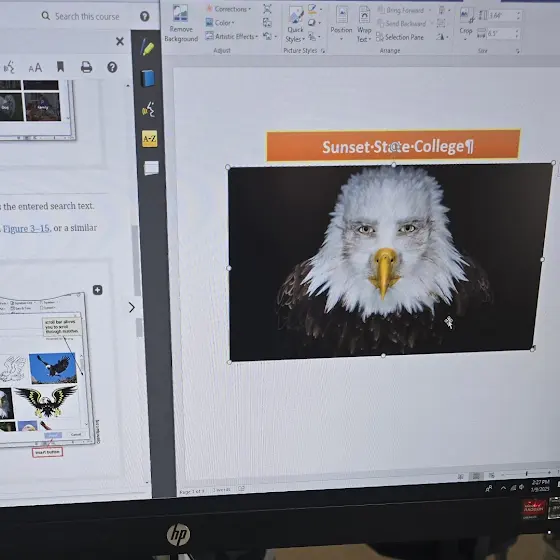Click the Picture Border icon

(312, 9)
